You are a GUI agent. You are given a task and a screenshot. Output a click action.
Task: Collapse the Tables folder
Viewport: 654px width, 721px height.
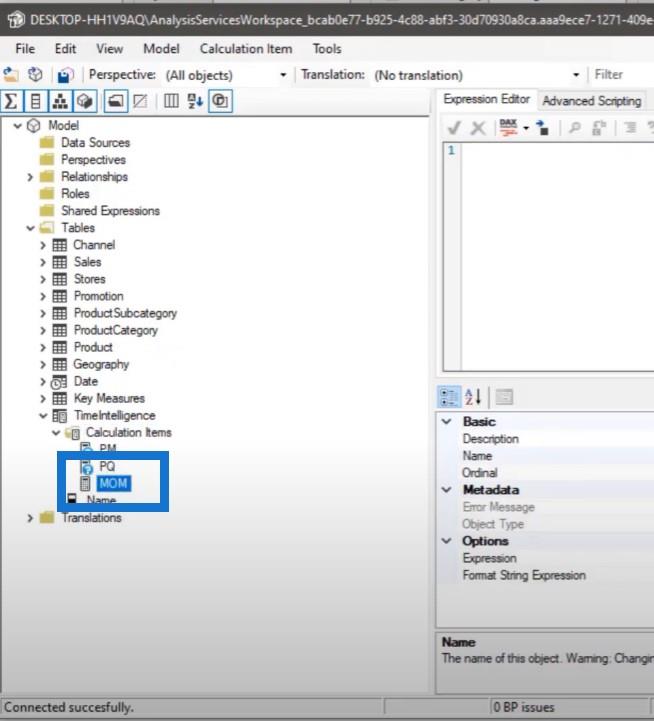[30, 228]
